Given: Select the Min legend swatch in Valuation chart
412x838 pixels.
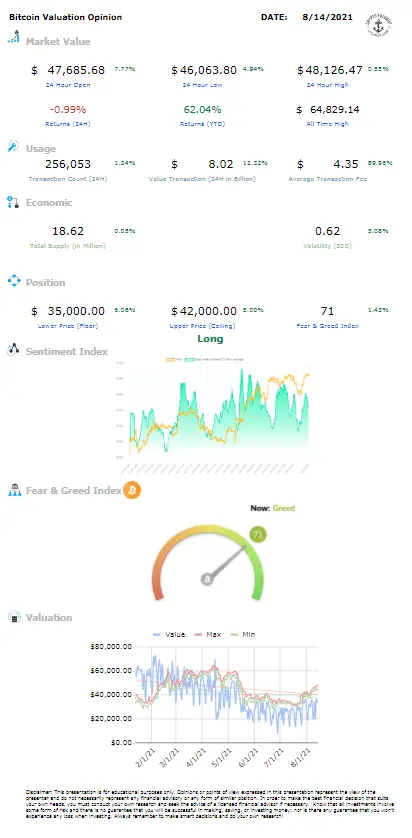Looking at the screenshot, I should click(235, 634).
